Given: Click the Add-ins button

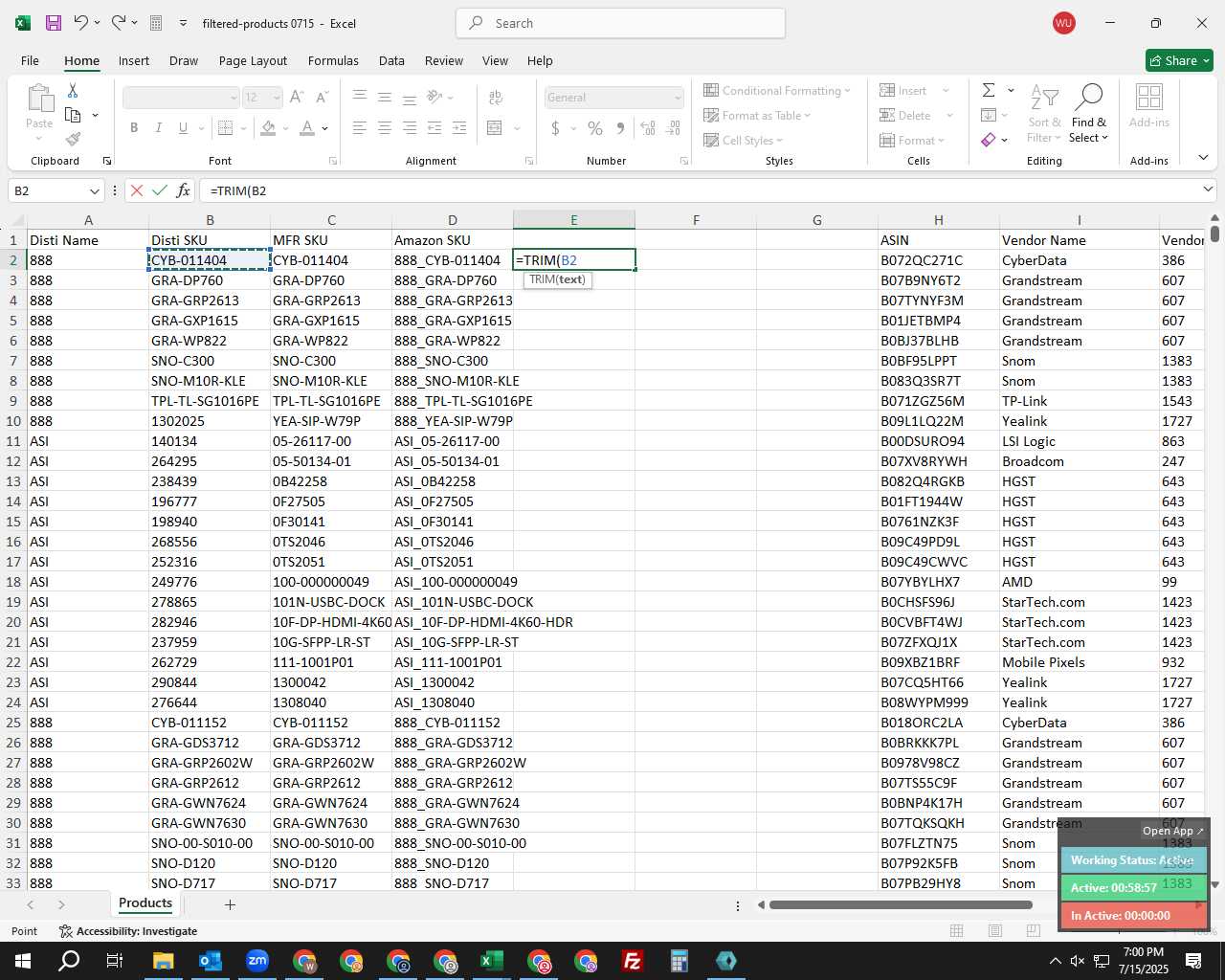Looking at the screenshot, I should [x=1149, y=105].
